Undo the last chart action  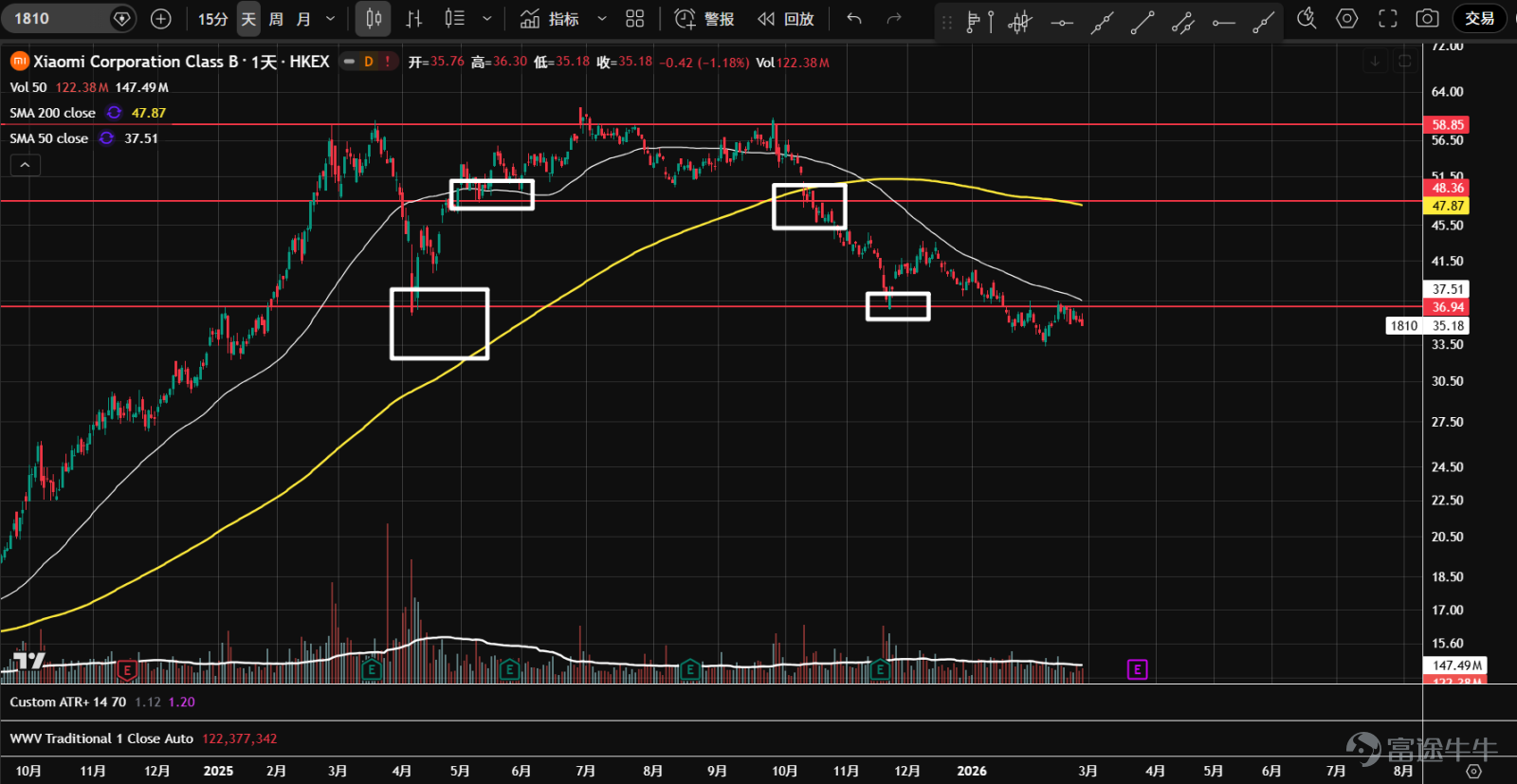(854, 19)
